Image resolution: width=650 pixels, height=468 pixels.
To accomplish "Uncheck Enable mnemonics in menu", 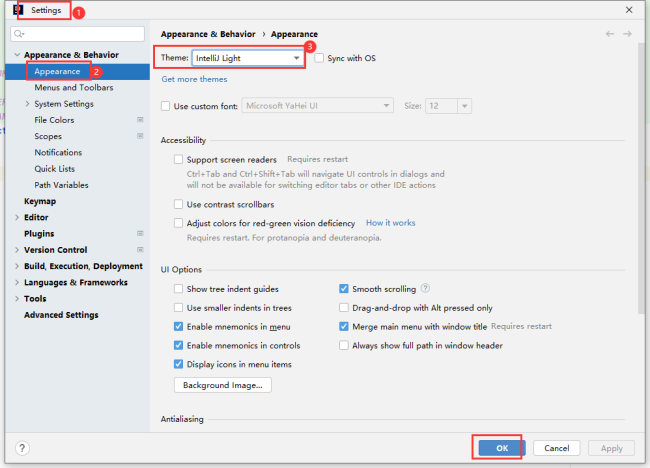I will 178,326.
